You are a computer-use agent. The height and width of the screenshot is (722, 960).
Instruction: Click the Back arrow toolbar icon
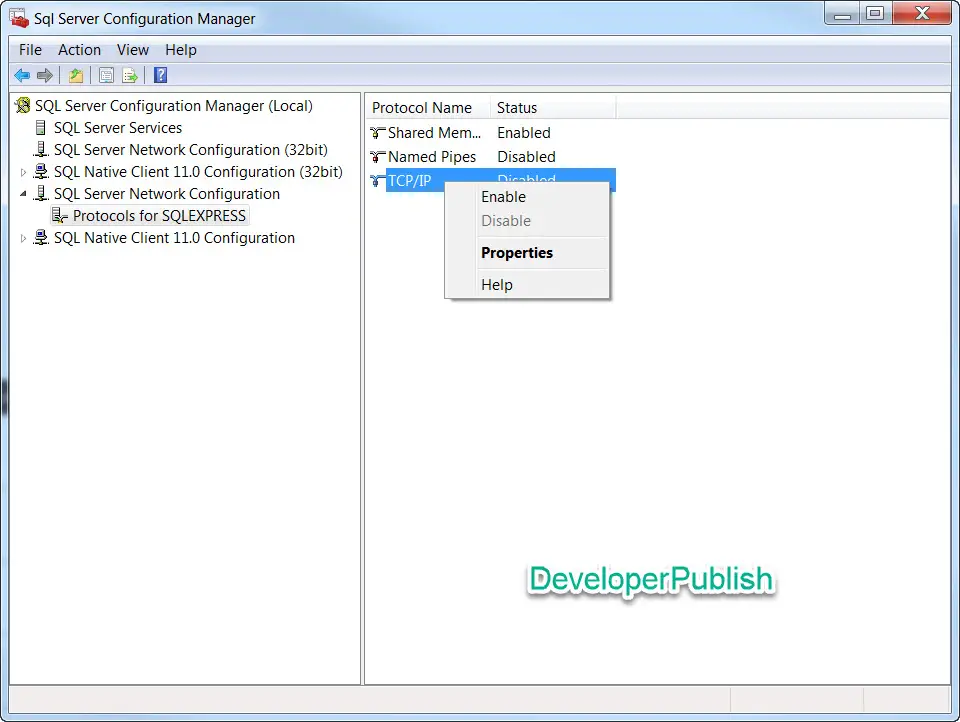tap(22, 75)
